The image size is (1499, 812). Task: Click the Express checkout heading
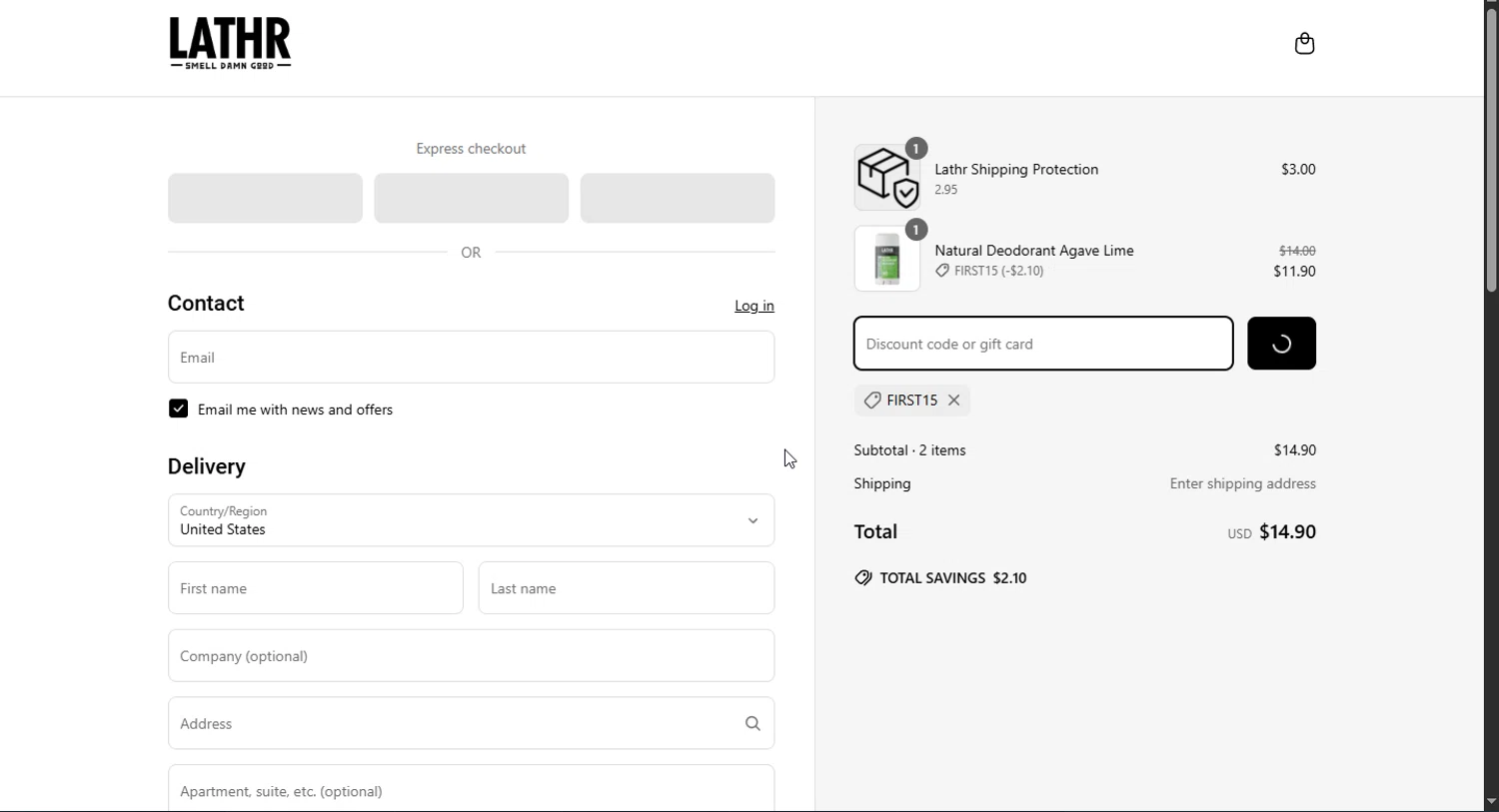pos(471,149)
